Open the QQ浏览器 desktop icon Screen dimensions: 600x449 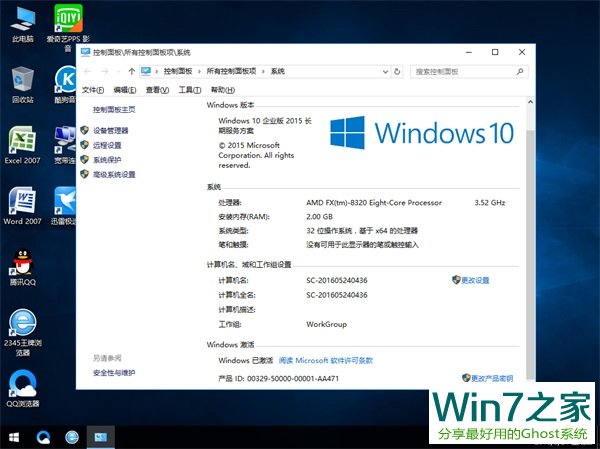23,388
